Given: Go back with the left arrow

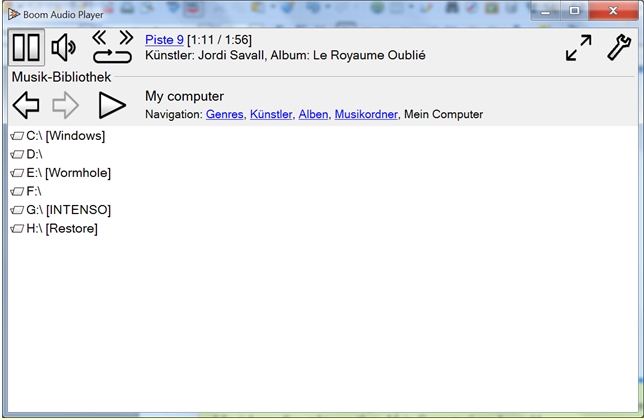Looking at the screenshot, I should pyautogui.click(x=26, y=104).
